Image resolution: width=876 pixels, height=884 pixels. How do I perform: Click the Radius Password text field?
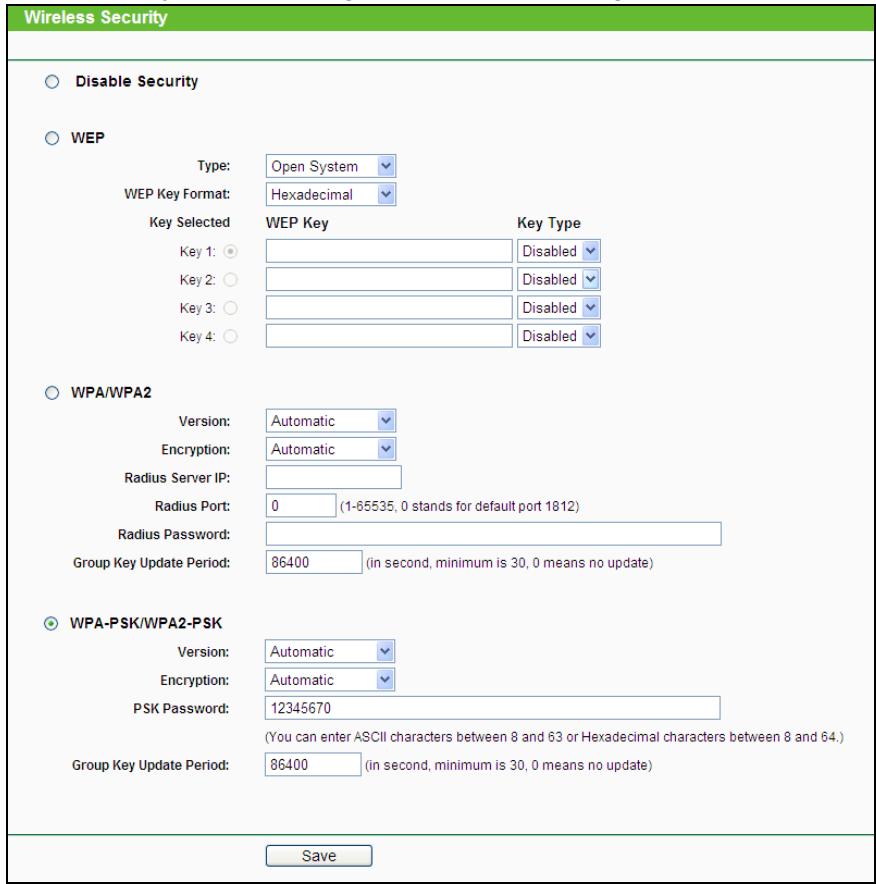493,535
